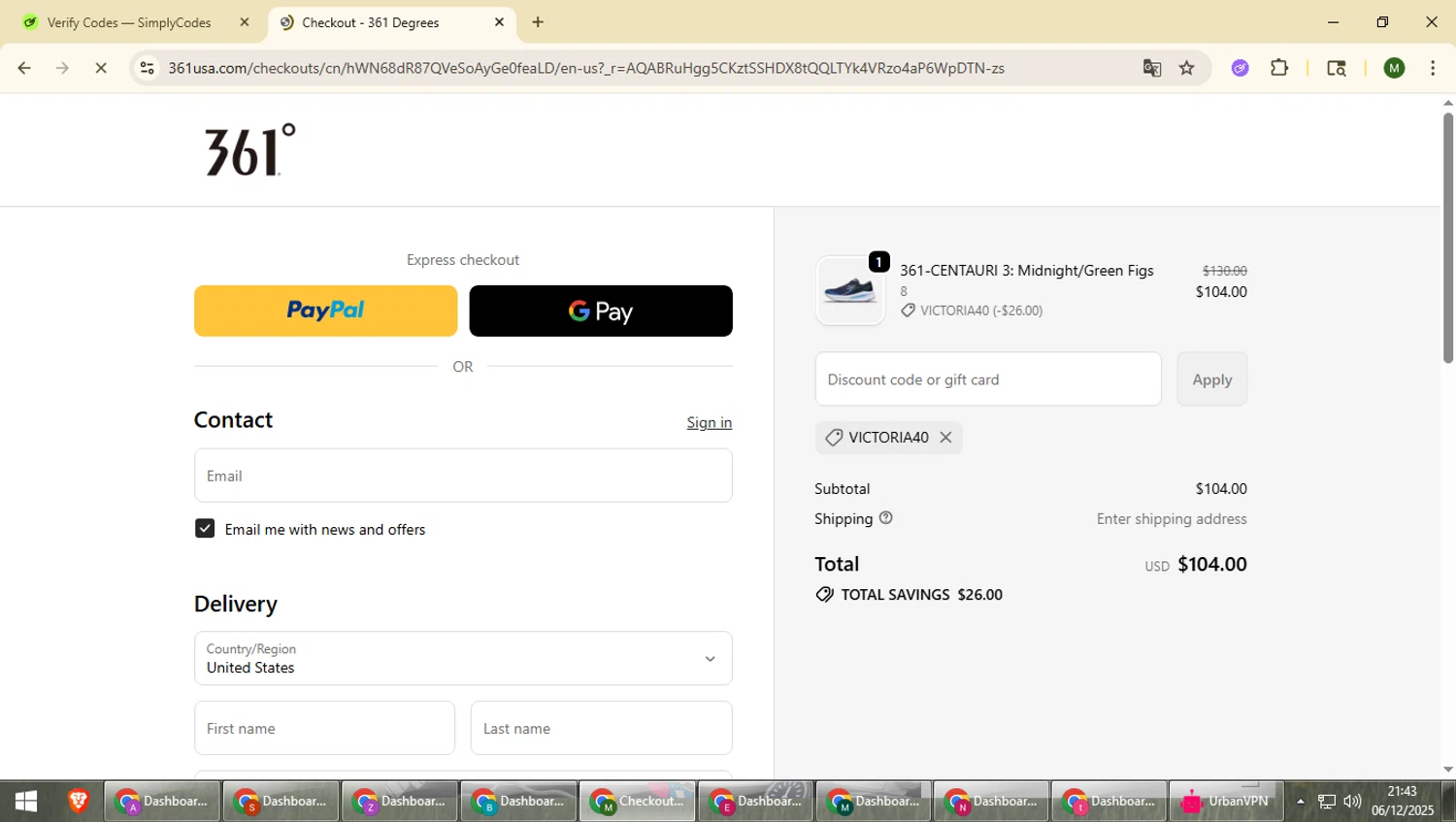The height and width of the screenshot is (822, 1456).
Task: Open network status in system tray
Action: pos(1327,802)
